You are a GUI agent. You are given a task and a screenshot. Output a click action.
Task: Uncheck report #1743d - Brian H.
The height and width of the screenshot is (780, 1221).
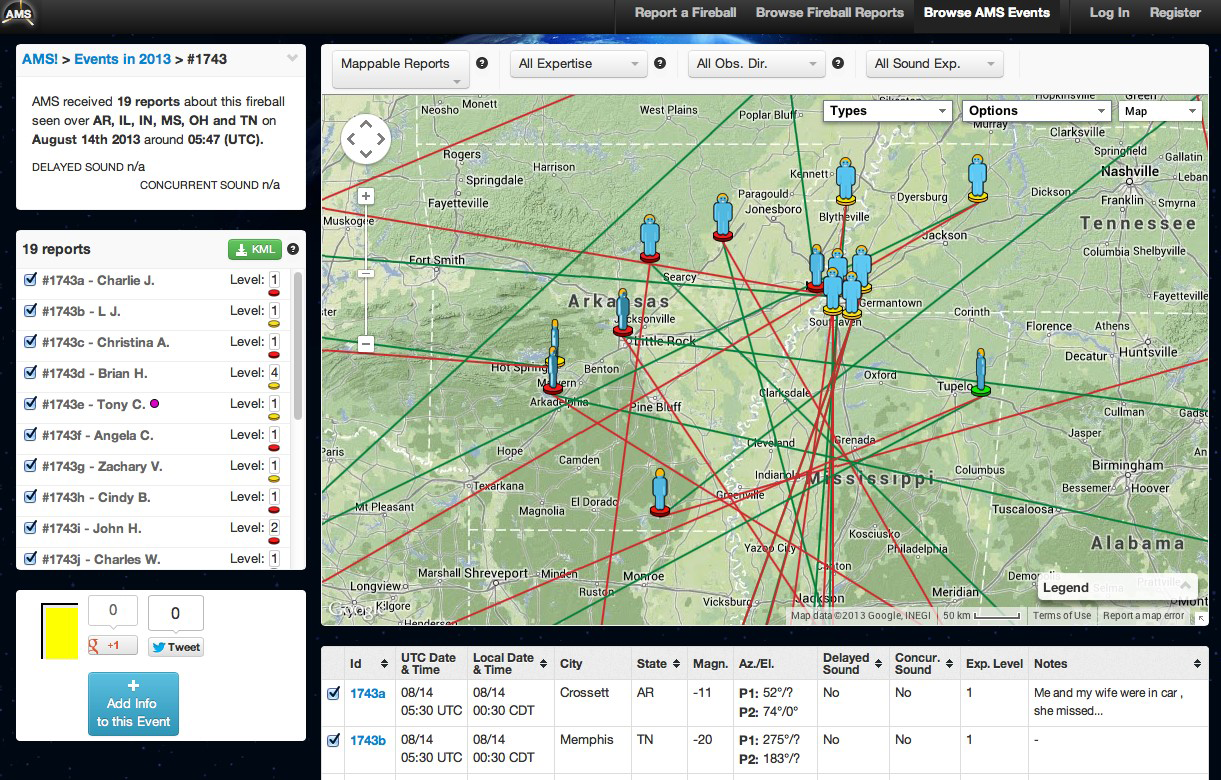pyautogui.click(x=30, y=373)
